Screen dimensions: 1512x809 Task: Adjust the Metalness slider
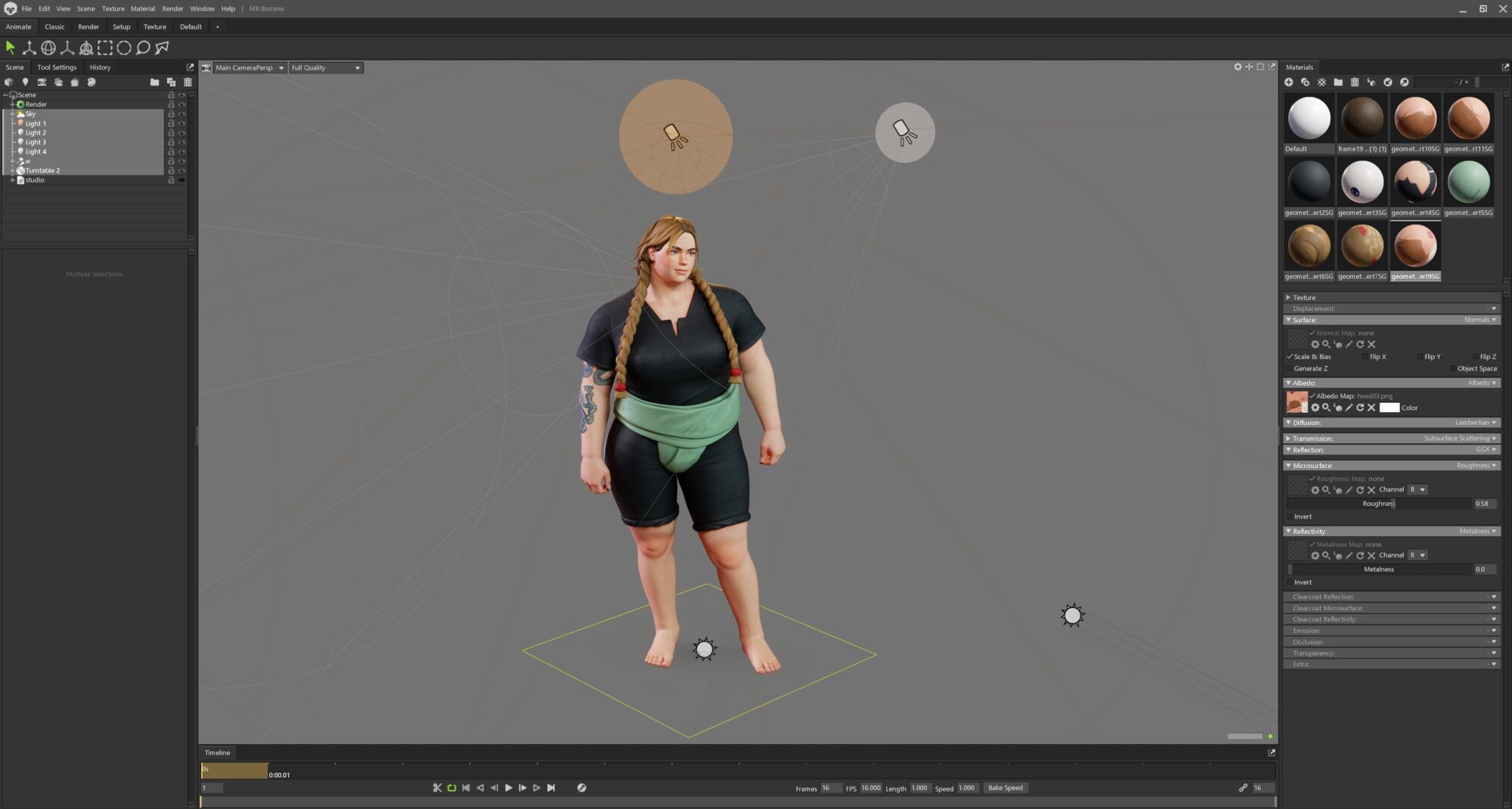tap(1379, 569)
